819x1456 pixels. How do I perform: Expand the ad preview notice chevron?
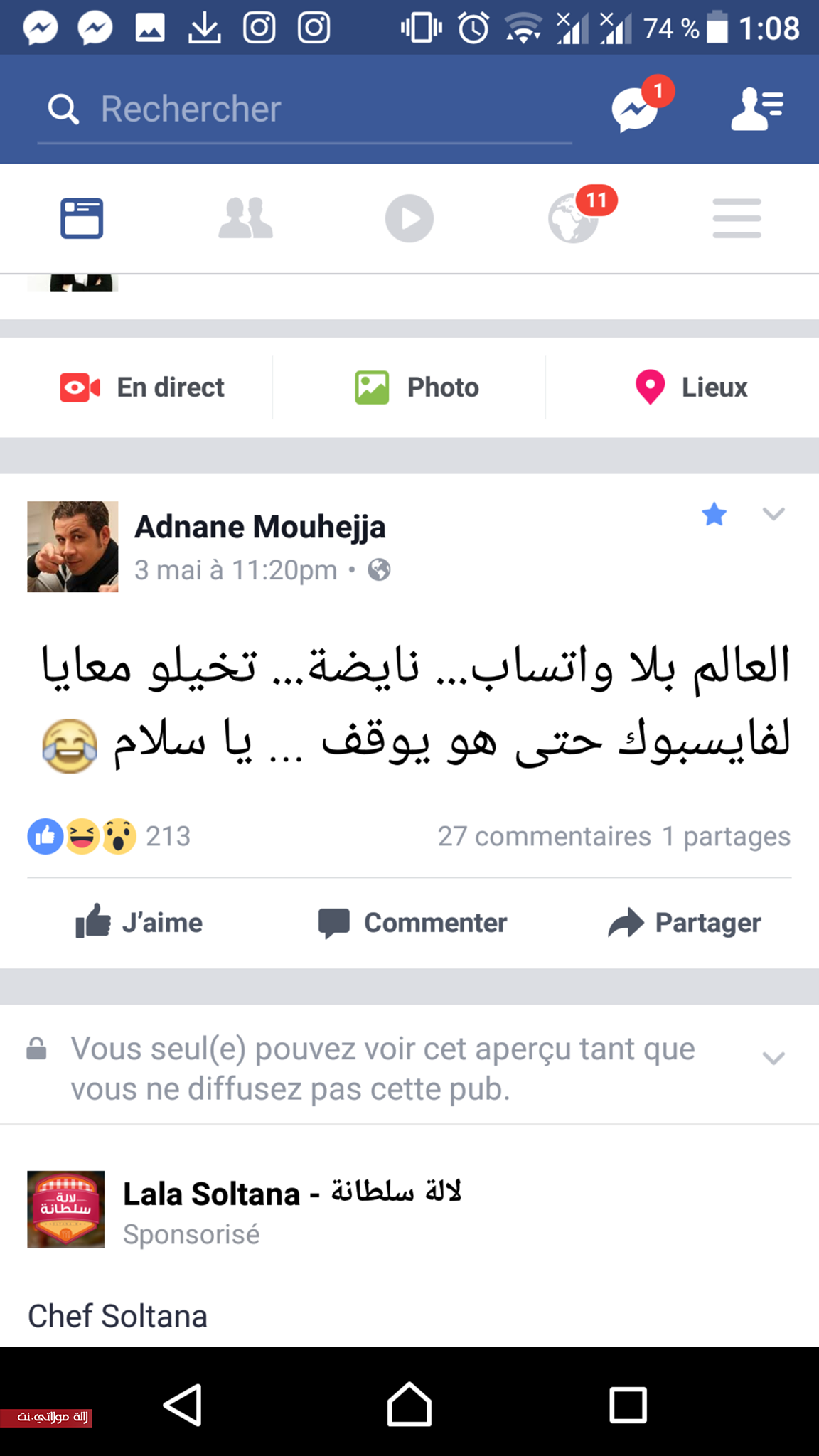773,1058
